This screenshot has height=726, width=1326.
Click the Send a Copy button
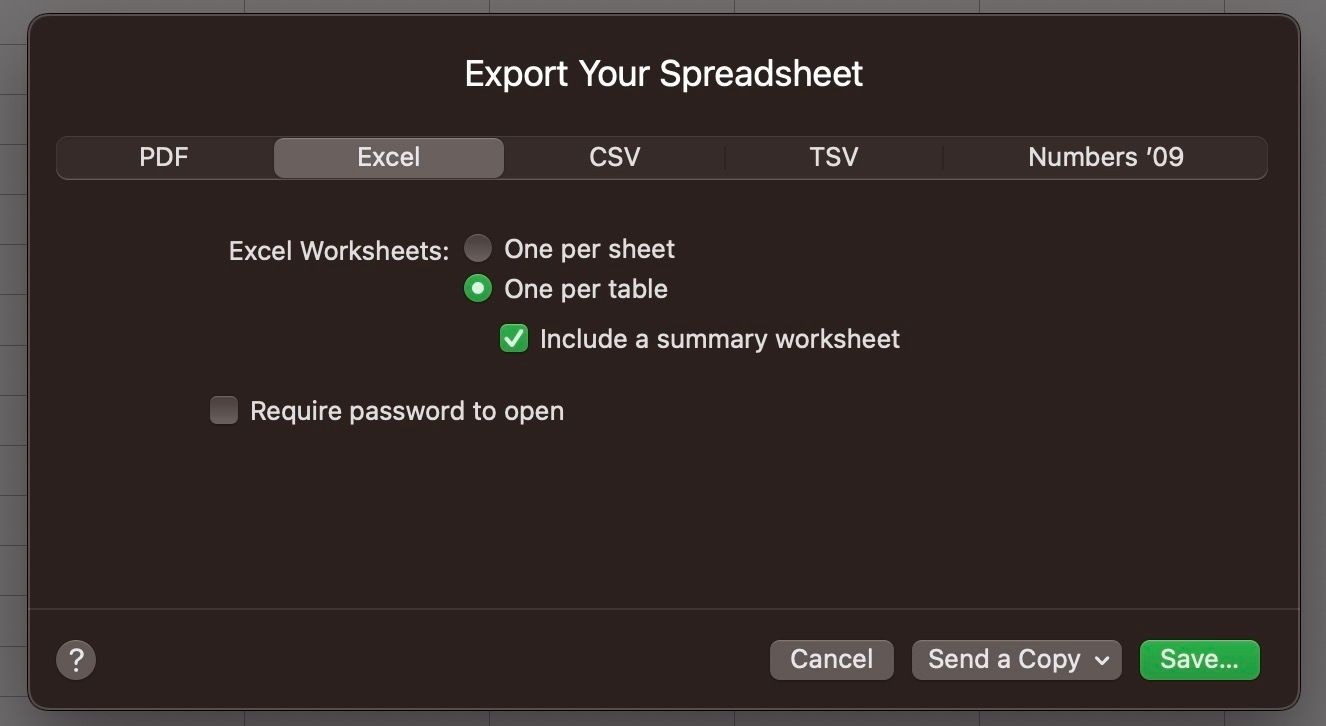[1016, 660]
